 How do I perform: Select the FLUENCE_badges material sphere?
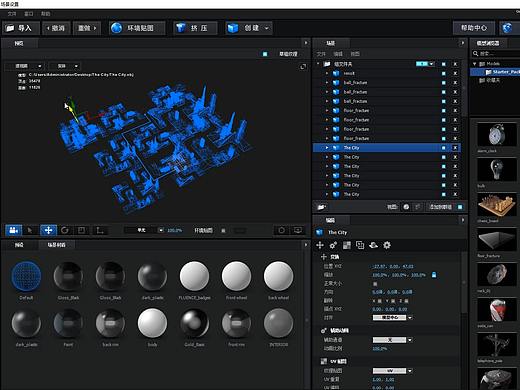[194, 276]
